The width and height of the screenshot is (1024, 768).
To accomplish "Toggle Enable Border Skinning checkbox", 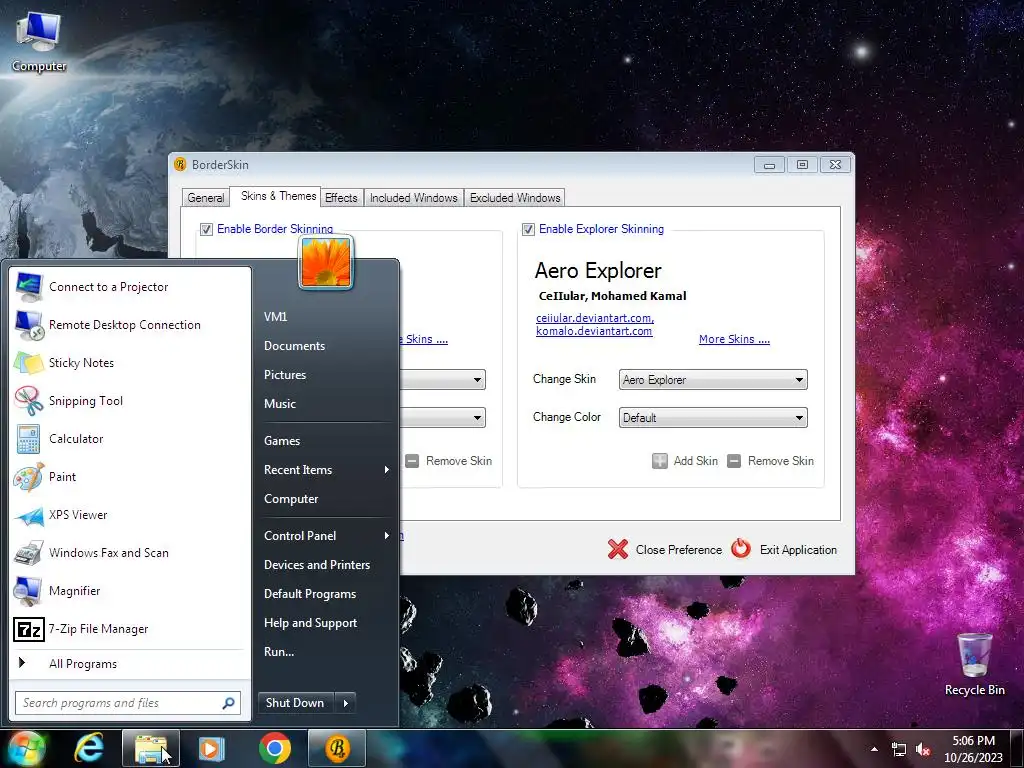I will [206, 229].
